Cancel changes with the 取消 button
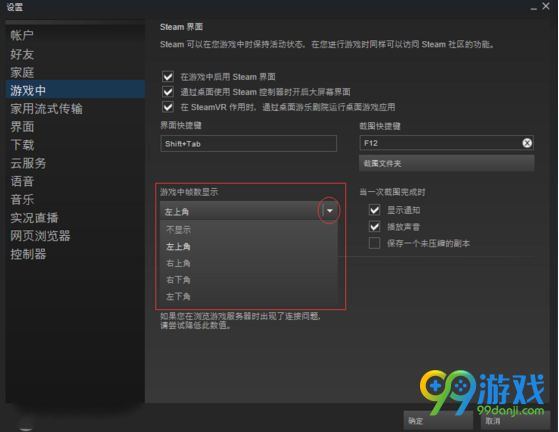This screenshot has width=559, height=432. coord(516,421)
